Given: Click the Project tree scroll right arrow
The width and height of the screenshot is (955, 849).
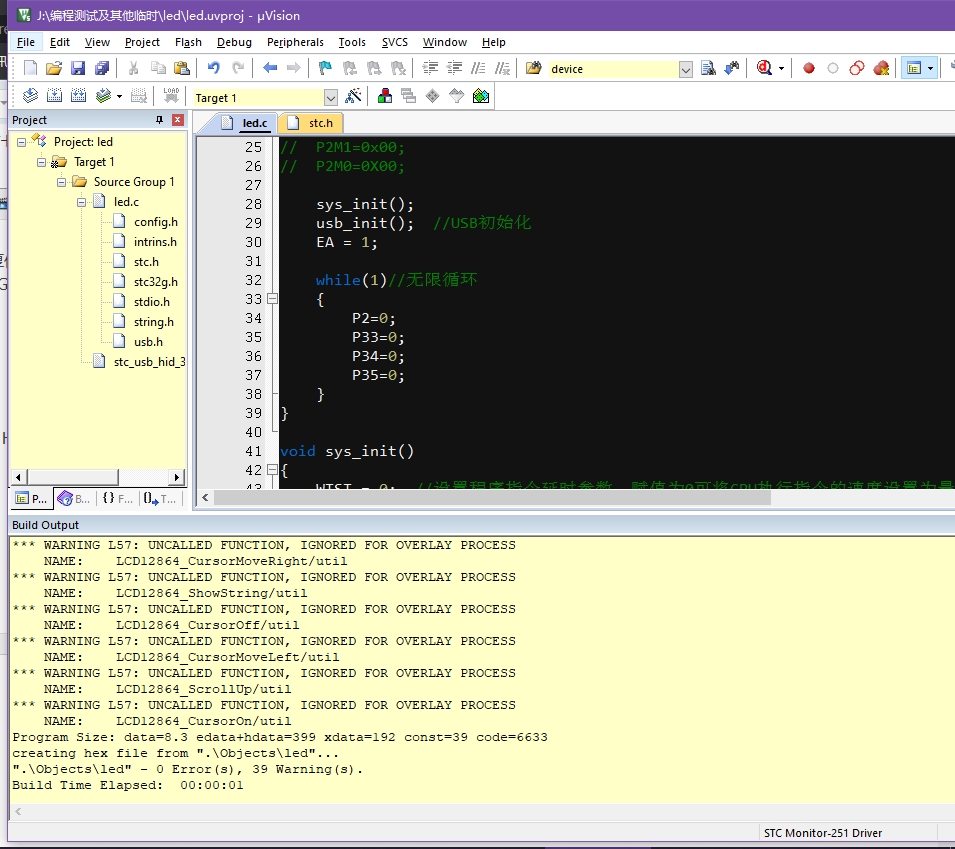Looking at the screenshot, I should click(x=177, y=477).
